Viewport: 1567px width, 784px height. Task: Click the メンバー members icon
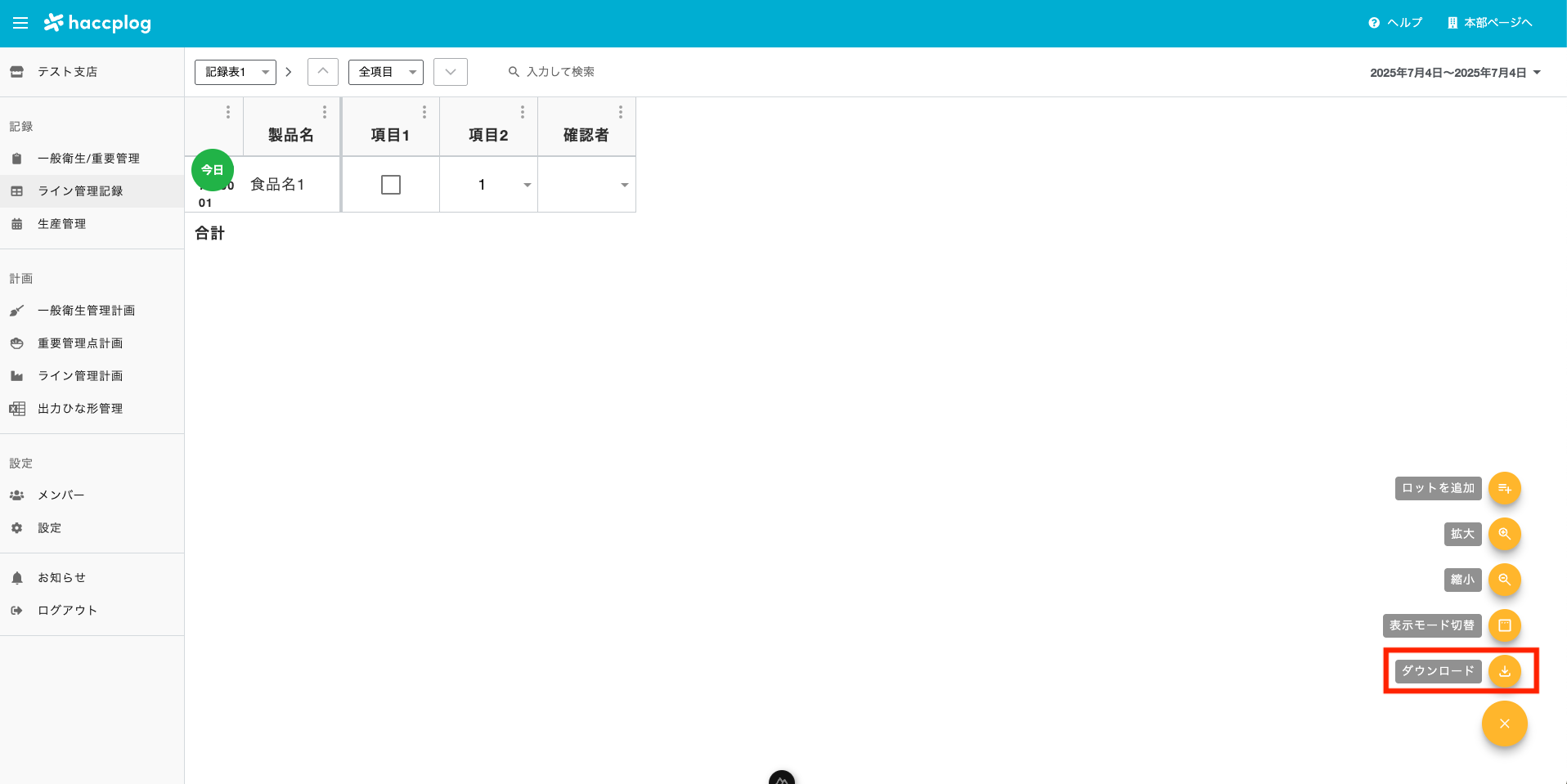point(17,495)
